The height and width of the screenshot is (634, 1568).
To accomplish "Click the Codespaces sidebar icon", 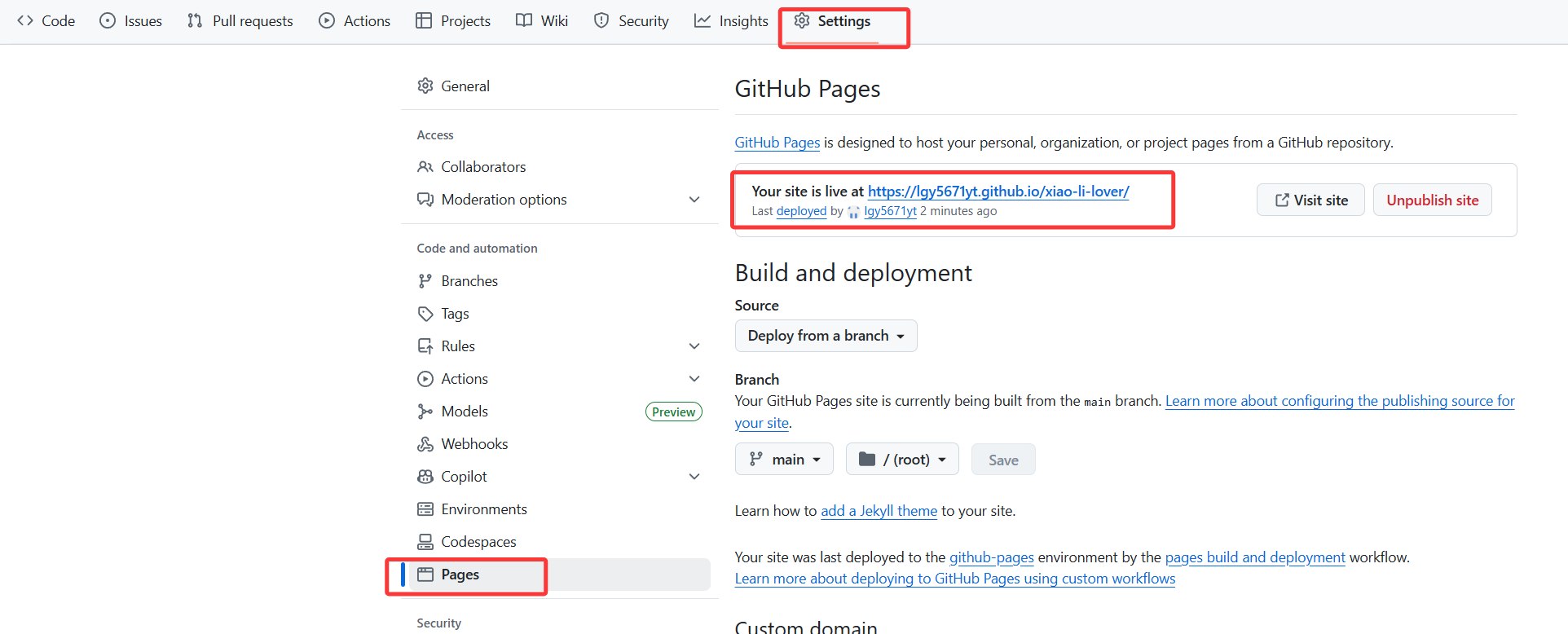I will (x=425, y=542).
